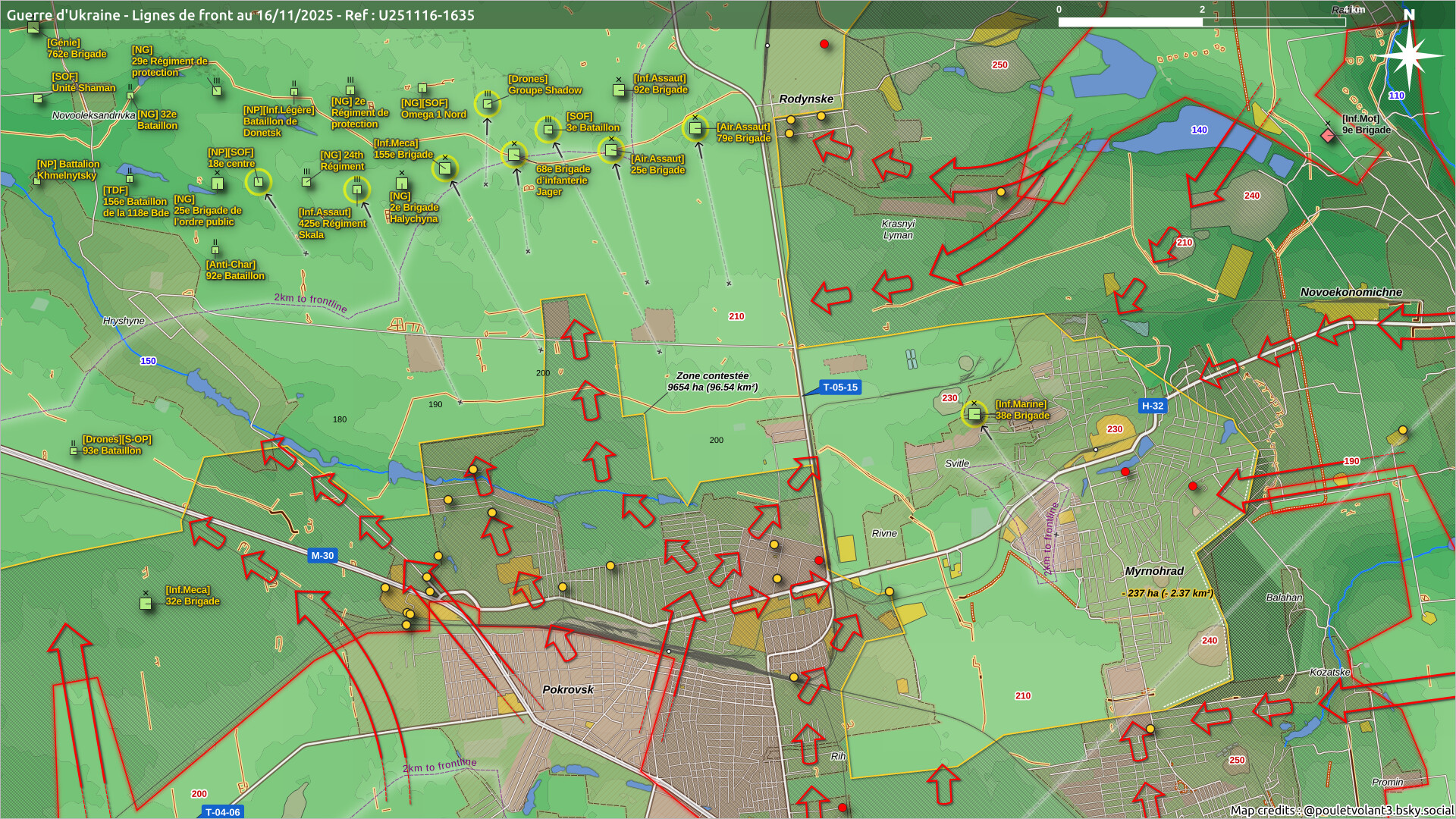Select the 93e Bataillon drones unit icon
Image resolution: width=1456 pixels, height=819 pixels.
(74, 450)
